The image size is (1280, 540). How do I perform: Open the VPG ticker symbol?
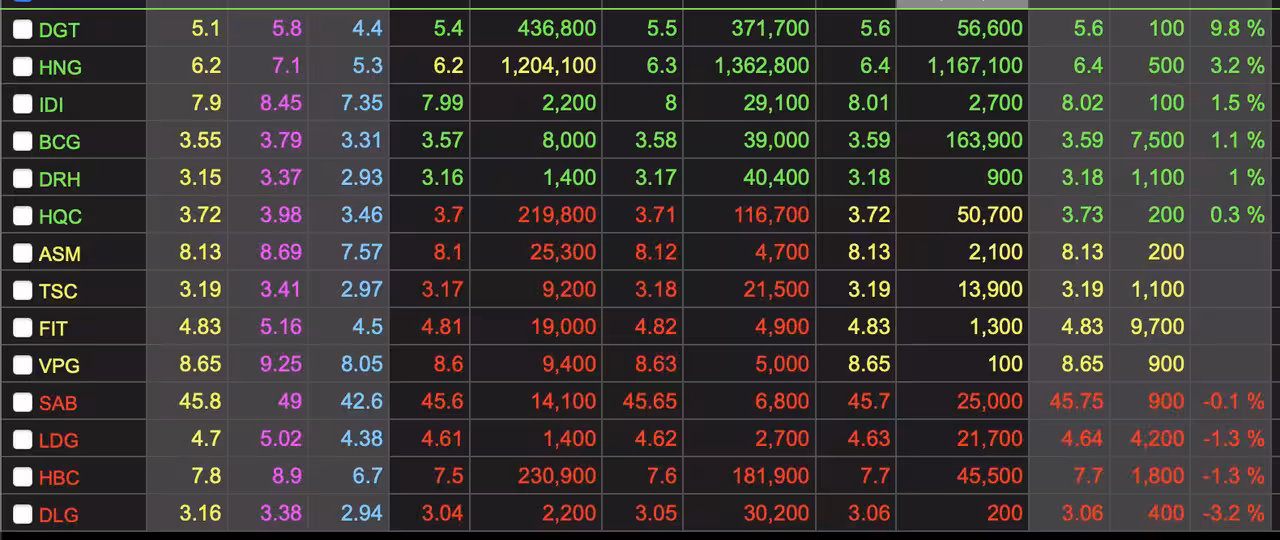59,366
